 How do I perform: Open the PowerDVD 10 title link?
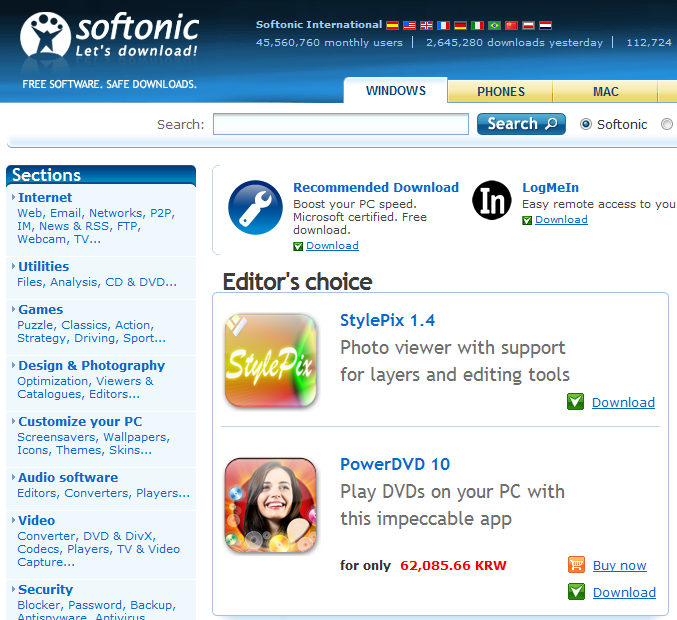[395, 465]
